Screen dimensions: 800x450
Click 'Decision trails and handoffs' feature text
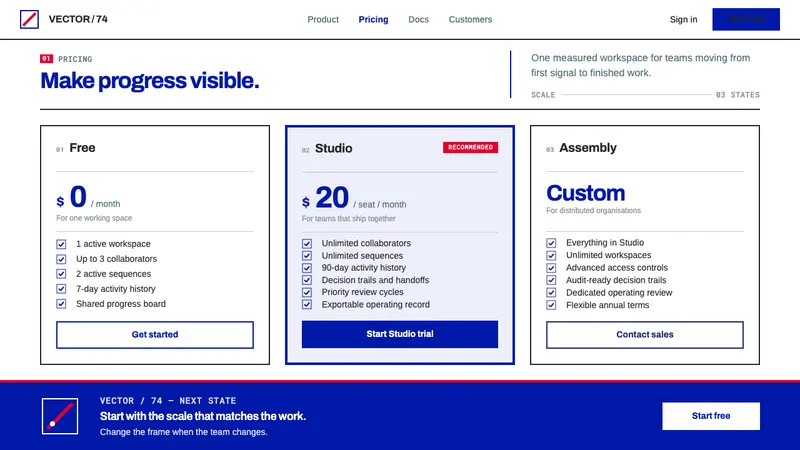375,280
